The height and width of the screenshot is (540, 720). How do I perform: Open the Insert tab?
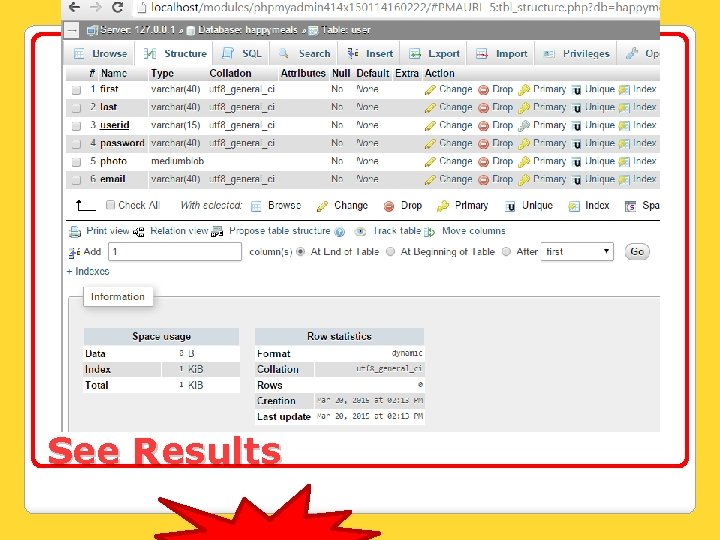click(x=370, y=54)
